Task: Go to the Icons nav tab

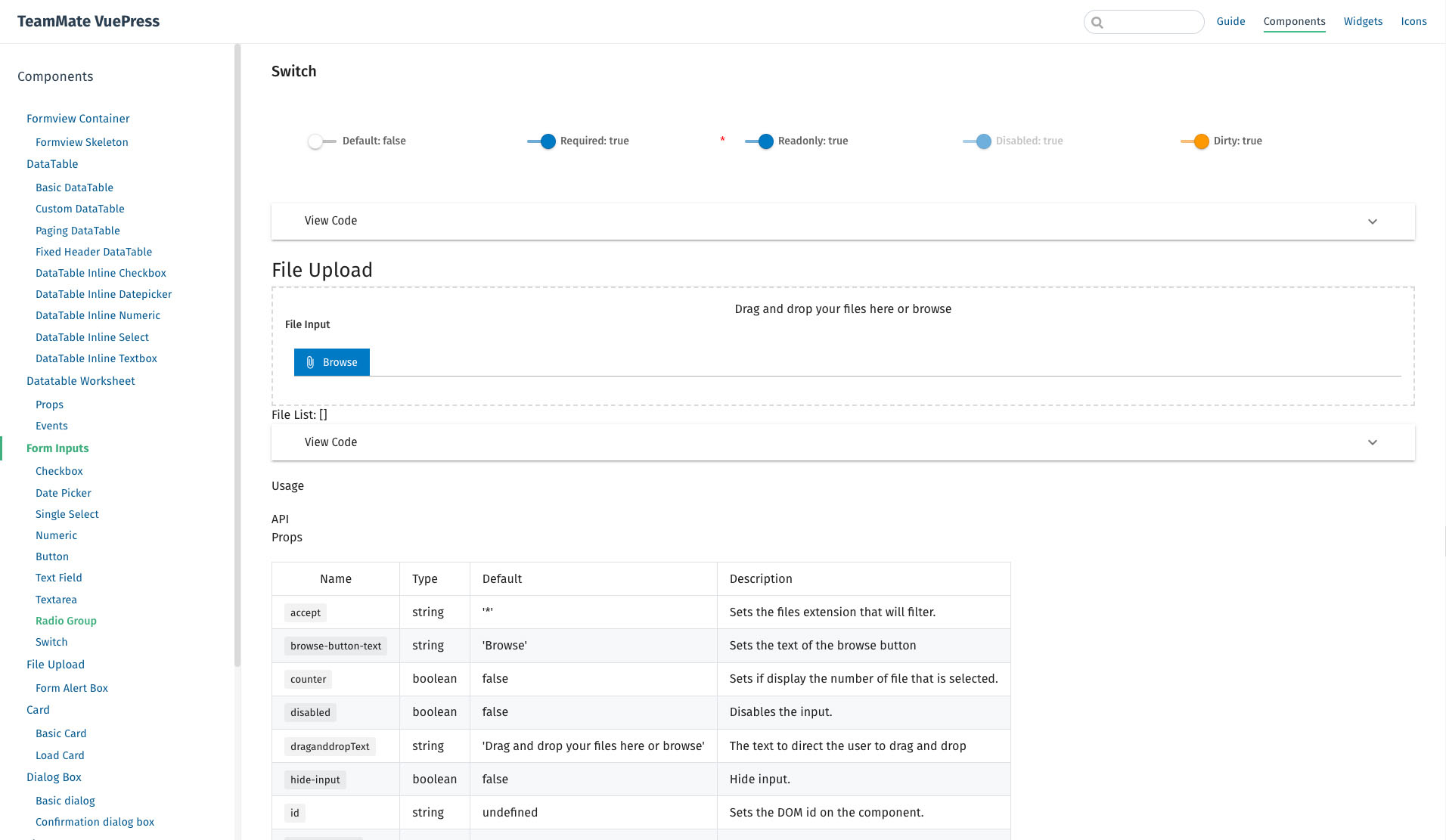Action: [x=1413, y=21]
